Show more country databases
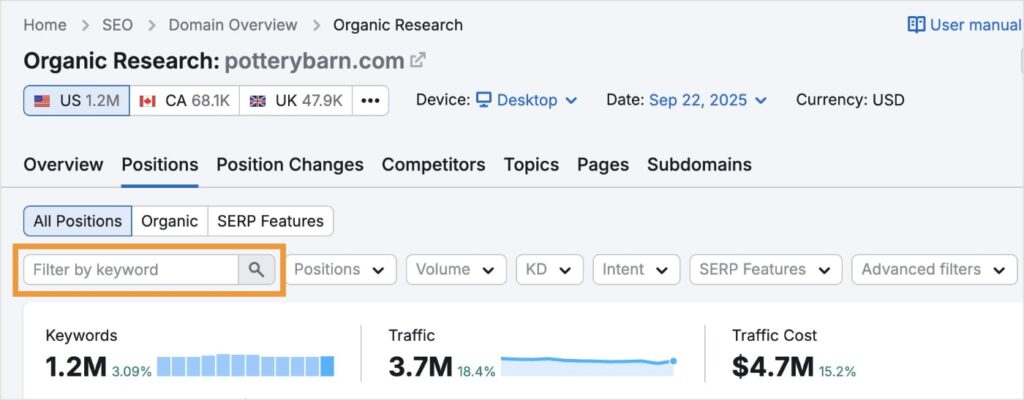Screen dimensions: 1024x400 click(370, 101)
